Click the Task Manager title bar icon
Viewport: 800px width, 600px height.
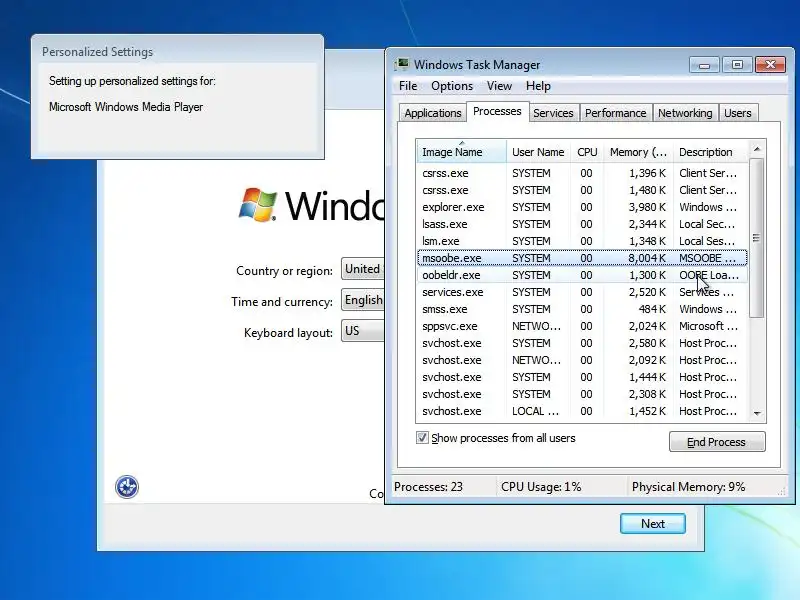[403, 64]
